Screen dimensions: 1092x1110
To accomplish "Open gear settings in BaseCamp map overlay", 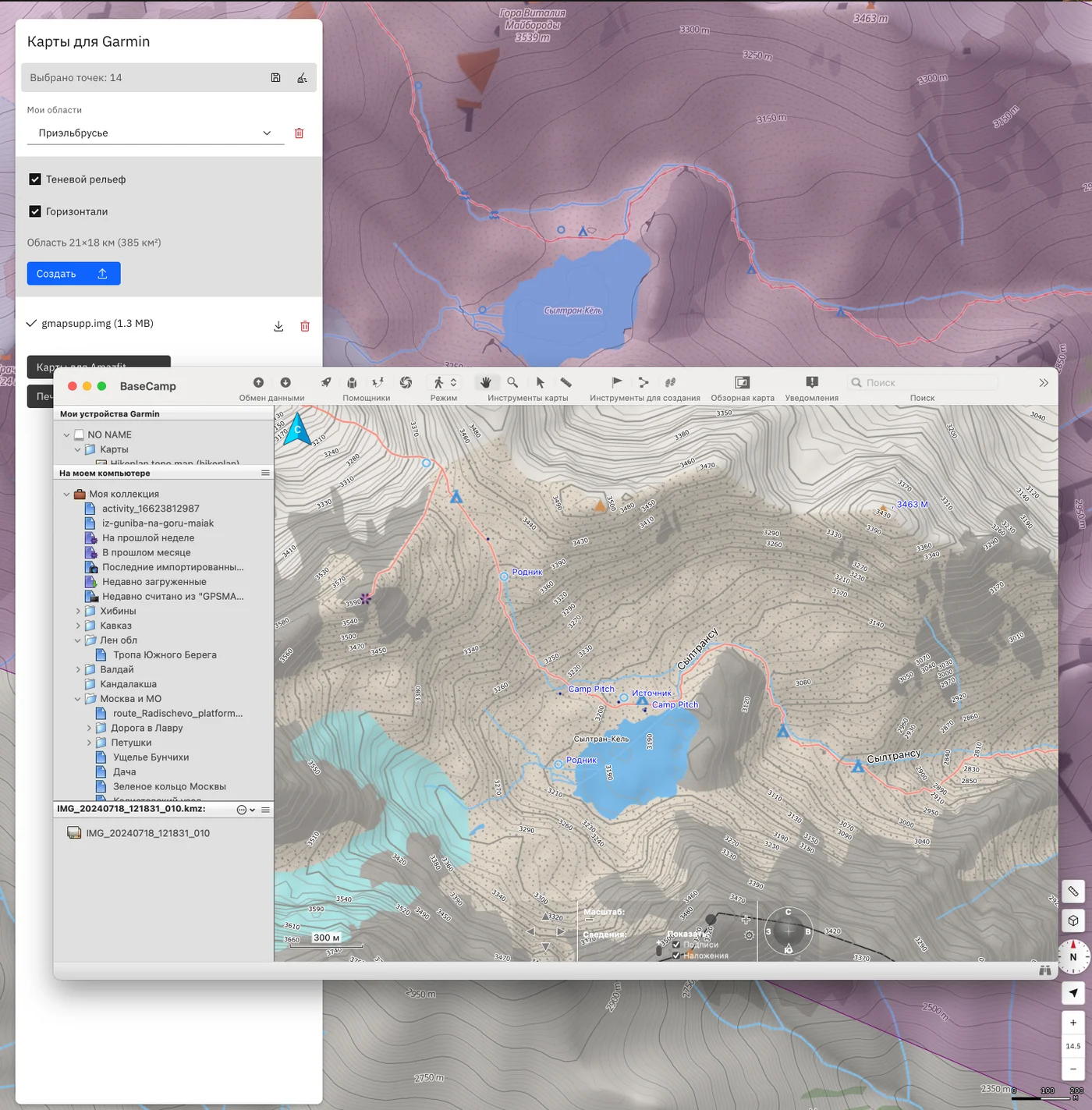I will click(x=749, y=935).
